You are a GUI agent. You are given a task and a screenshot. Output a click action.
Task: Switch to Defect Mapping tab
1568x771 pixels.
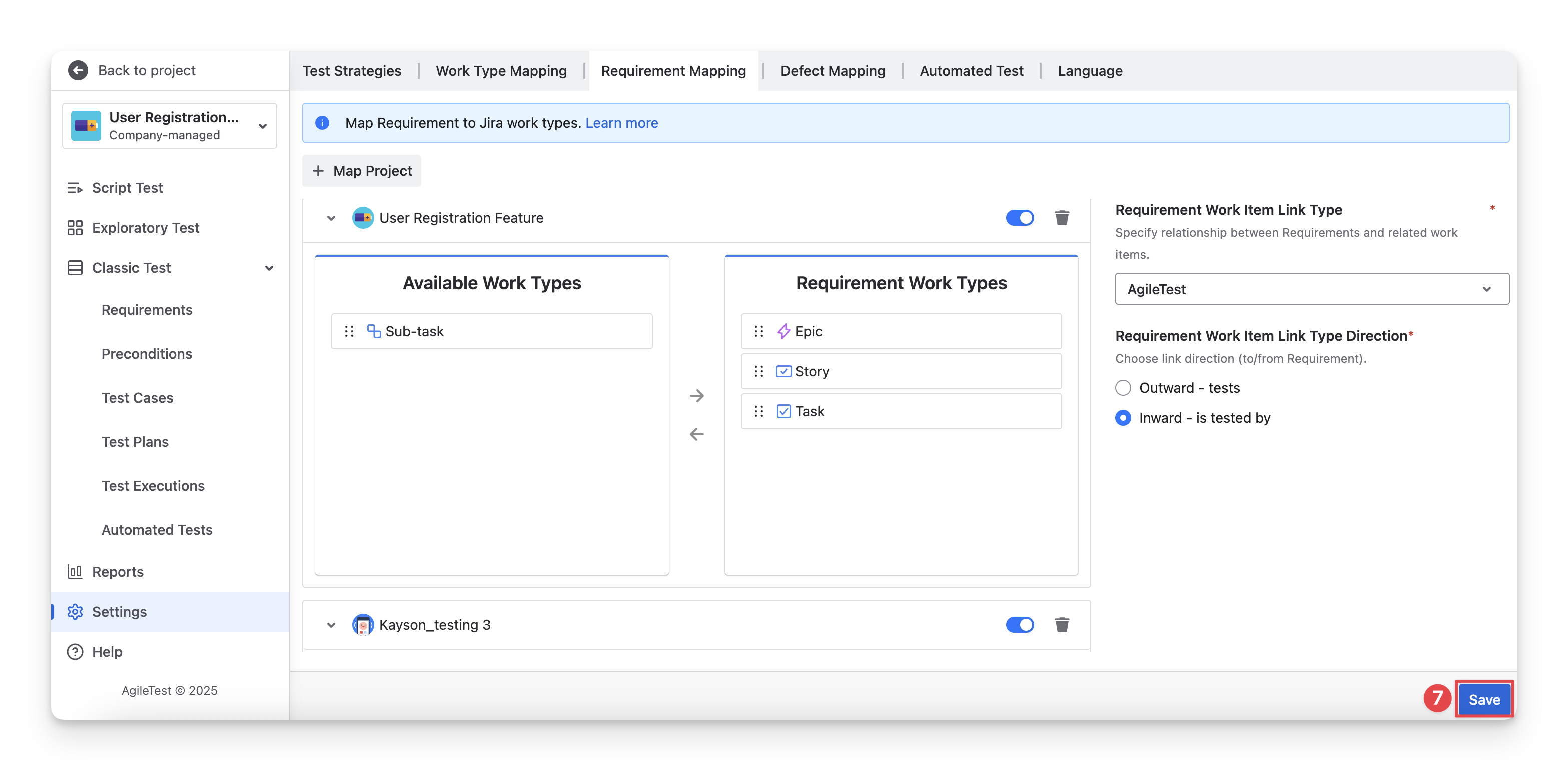point(832,71)
